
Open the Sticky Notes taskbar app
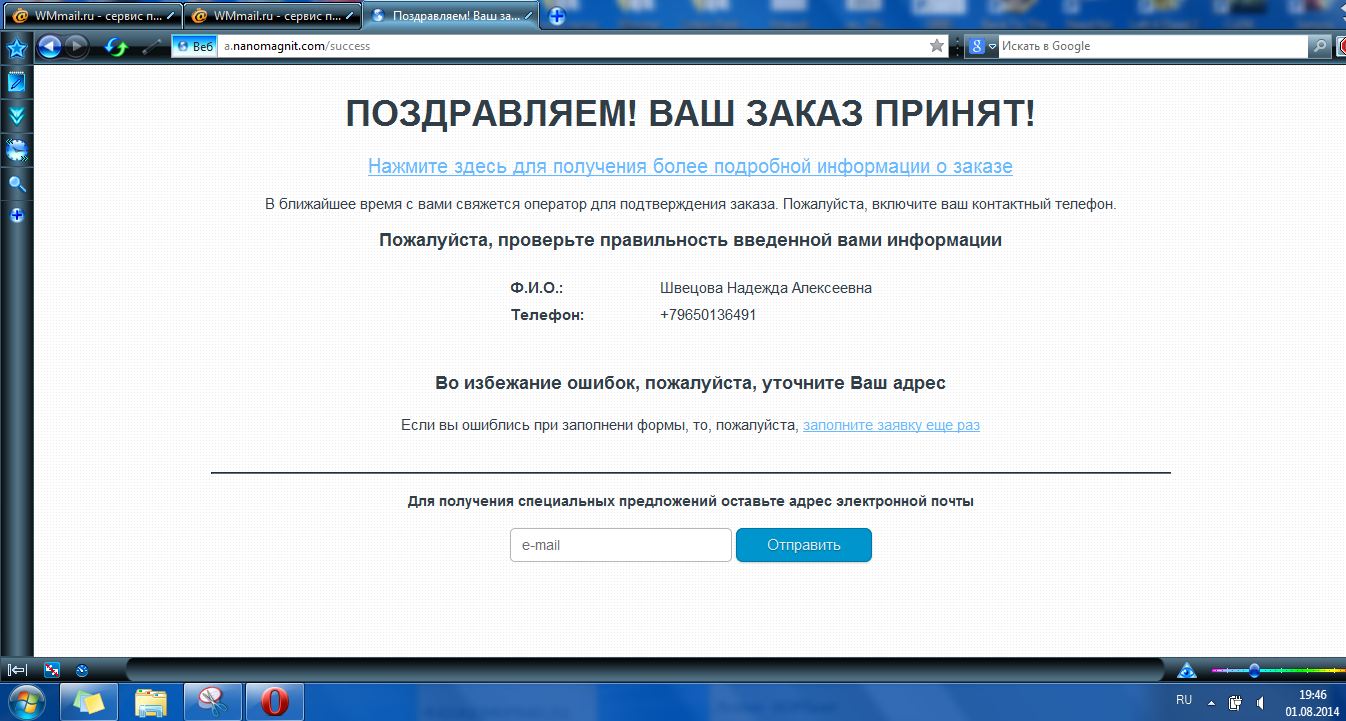88,702
